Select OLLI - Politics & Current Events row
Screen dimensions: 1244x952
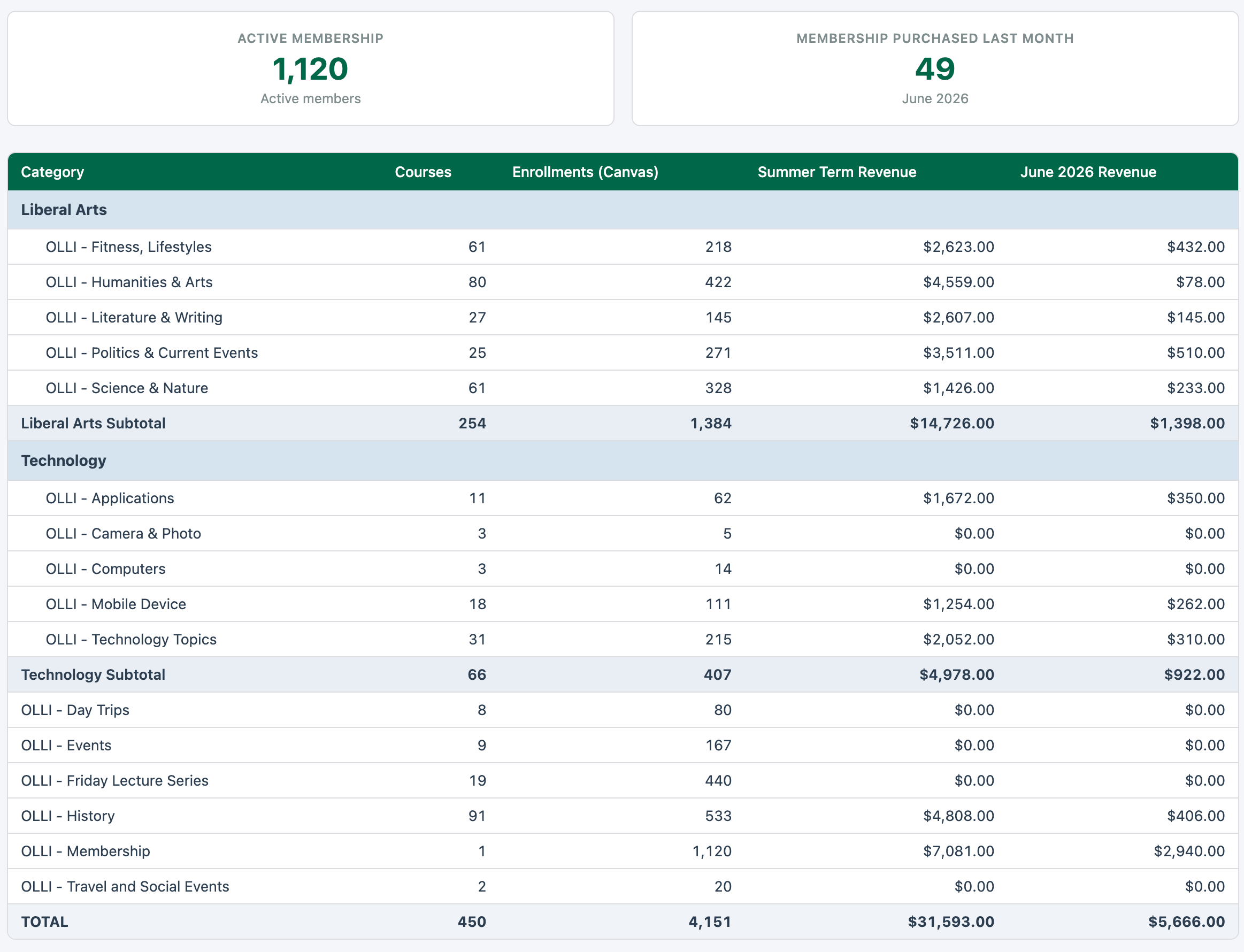tap(623, 352)
